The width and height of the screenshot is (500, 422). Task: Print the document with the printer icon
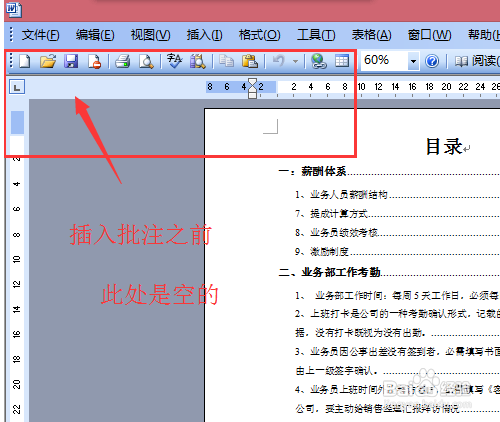[123, 61]
